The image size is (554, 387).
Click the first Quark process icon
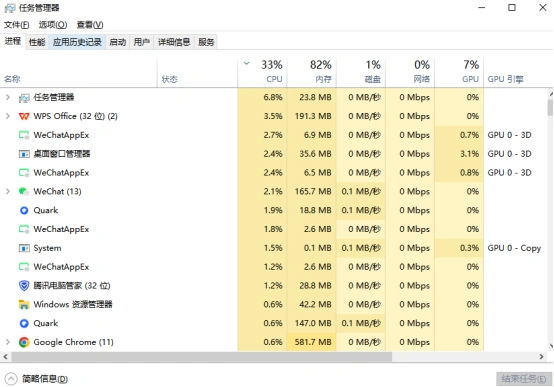coord(24,211)
